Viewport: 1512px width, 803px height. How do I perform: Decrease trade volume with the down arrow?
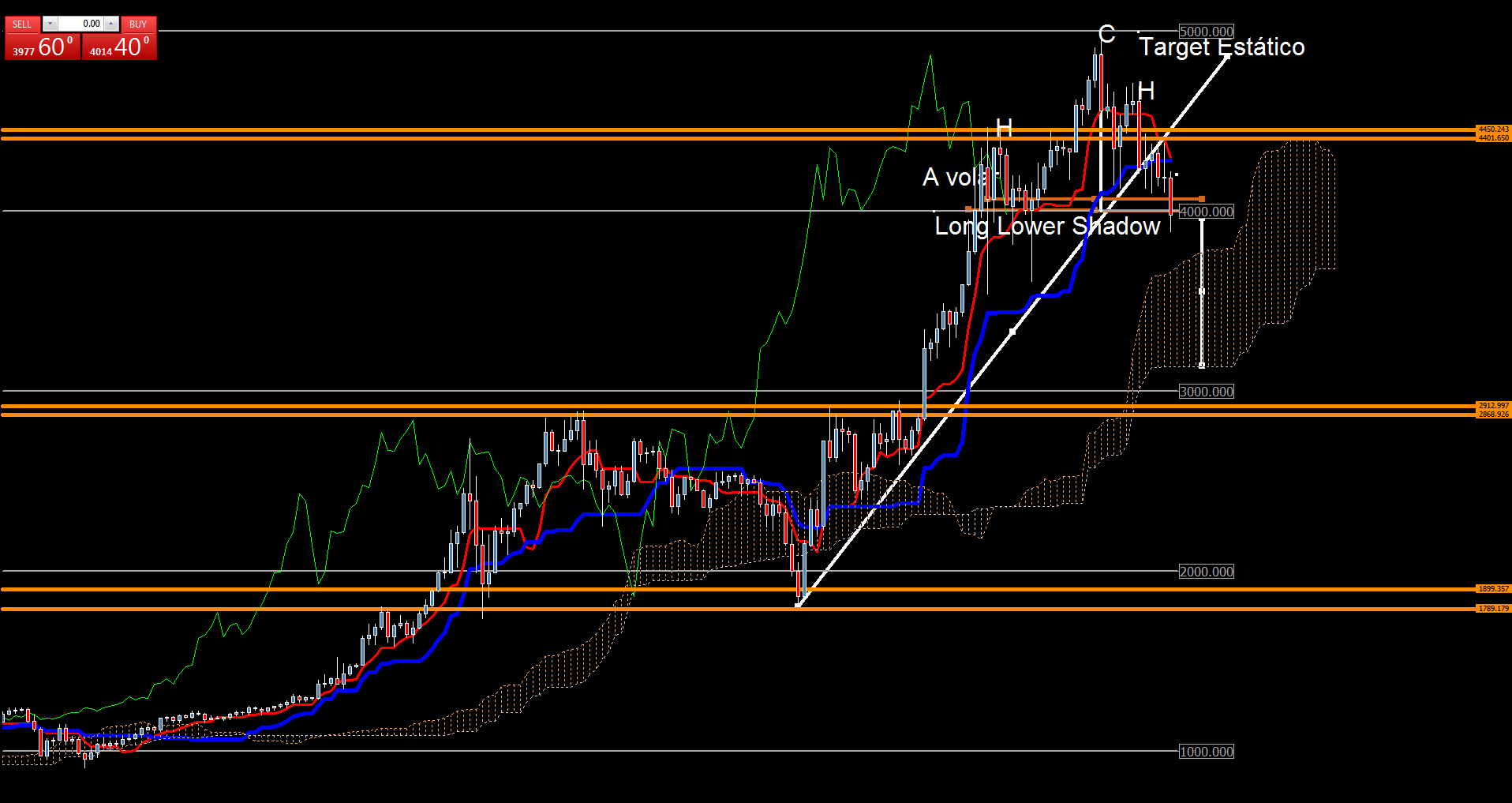[x=50, y=24]
